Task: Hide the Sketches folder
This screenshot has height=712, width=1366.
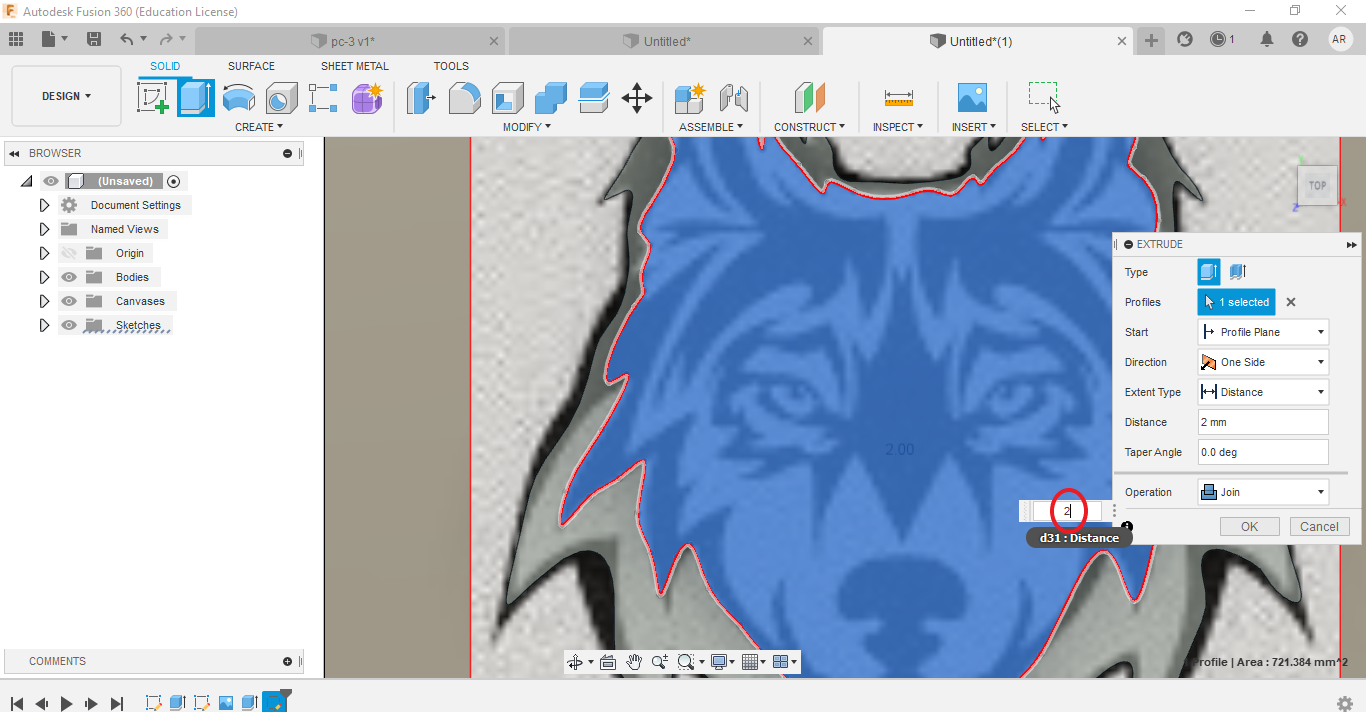Action: point(69,325)
